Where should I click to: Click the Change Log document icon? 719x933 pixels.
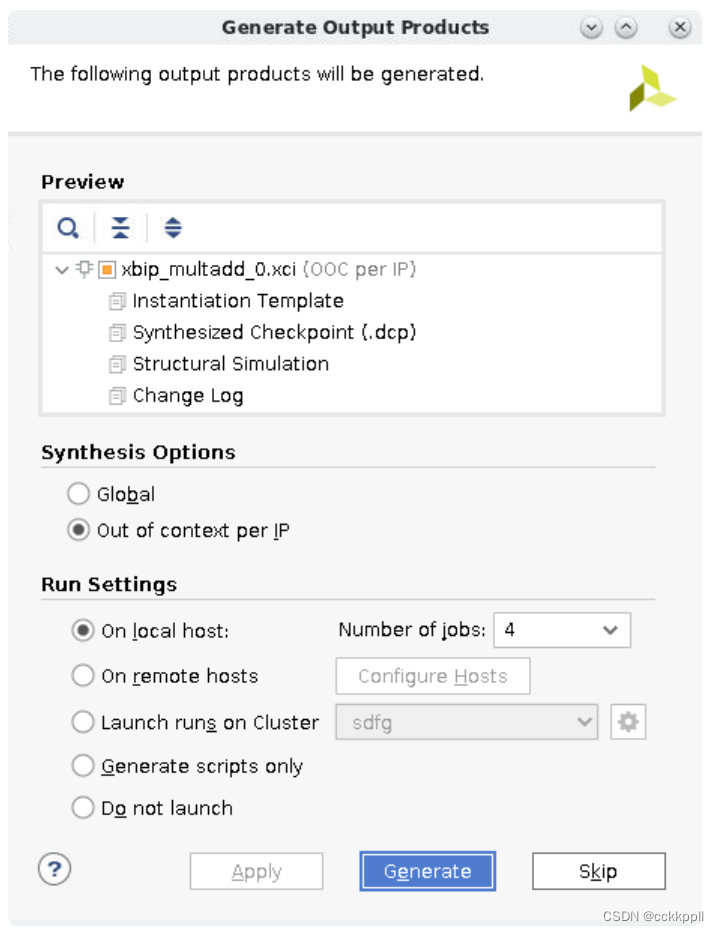(x=118, y=396)
